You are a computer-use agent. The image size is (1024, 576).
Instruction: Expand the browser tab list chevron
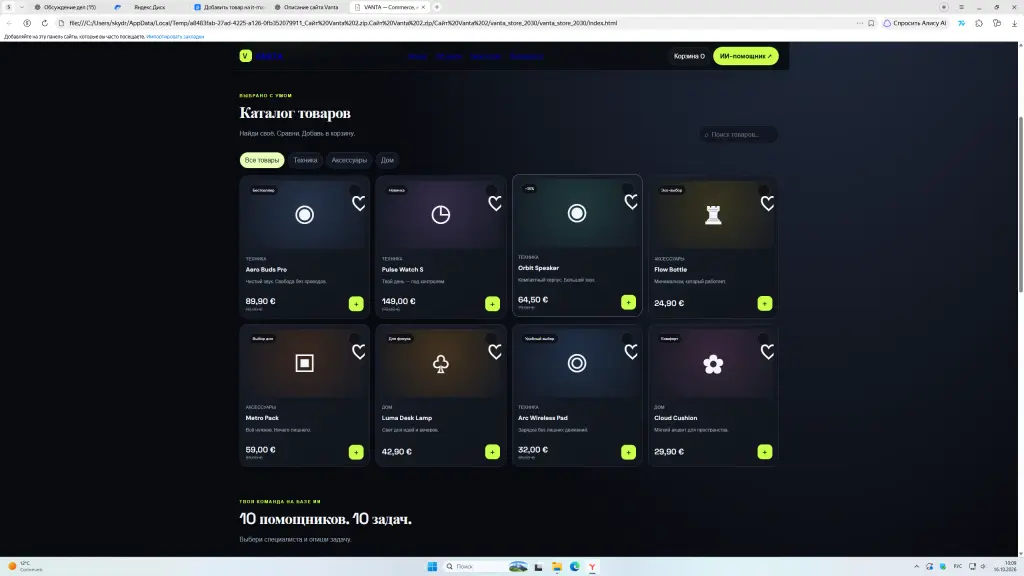[x=22, y=7]
